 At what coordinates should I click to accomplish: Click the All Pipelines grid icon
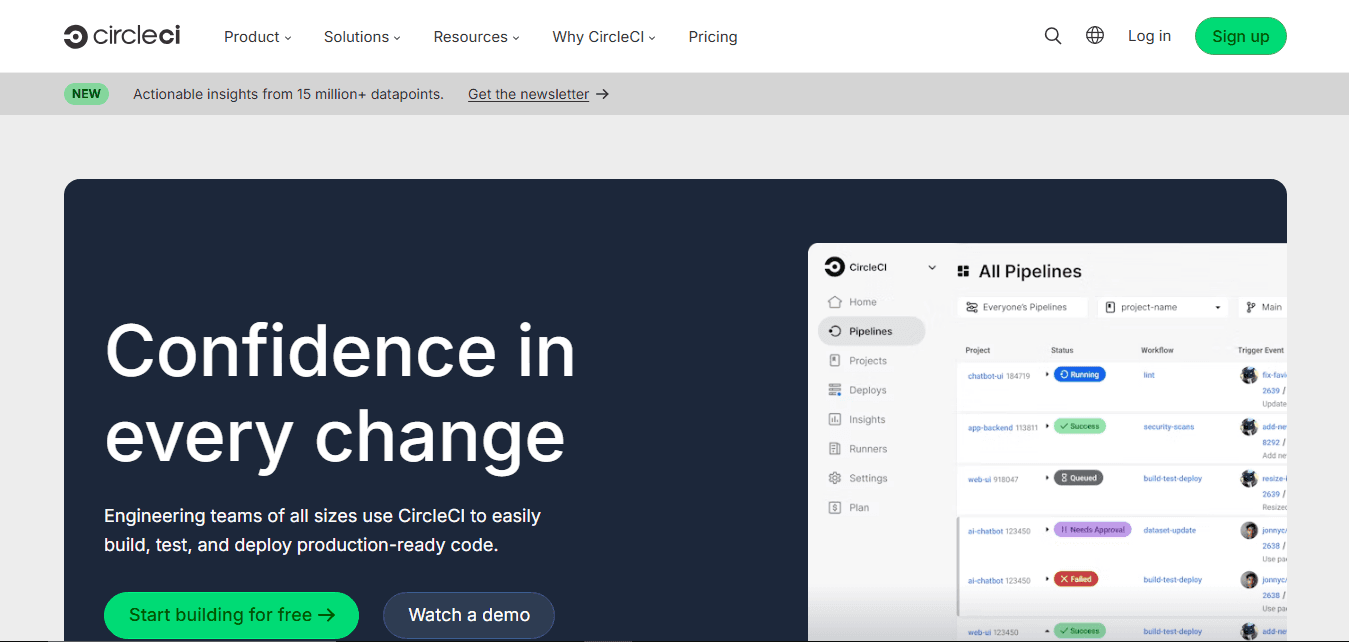[x=964, y=271]
